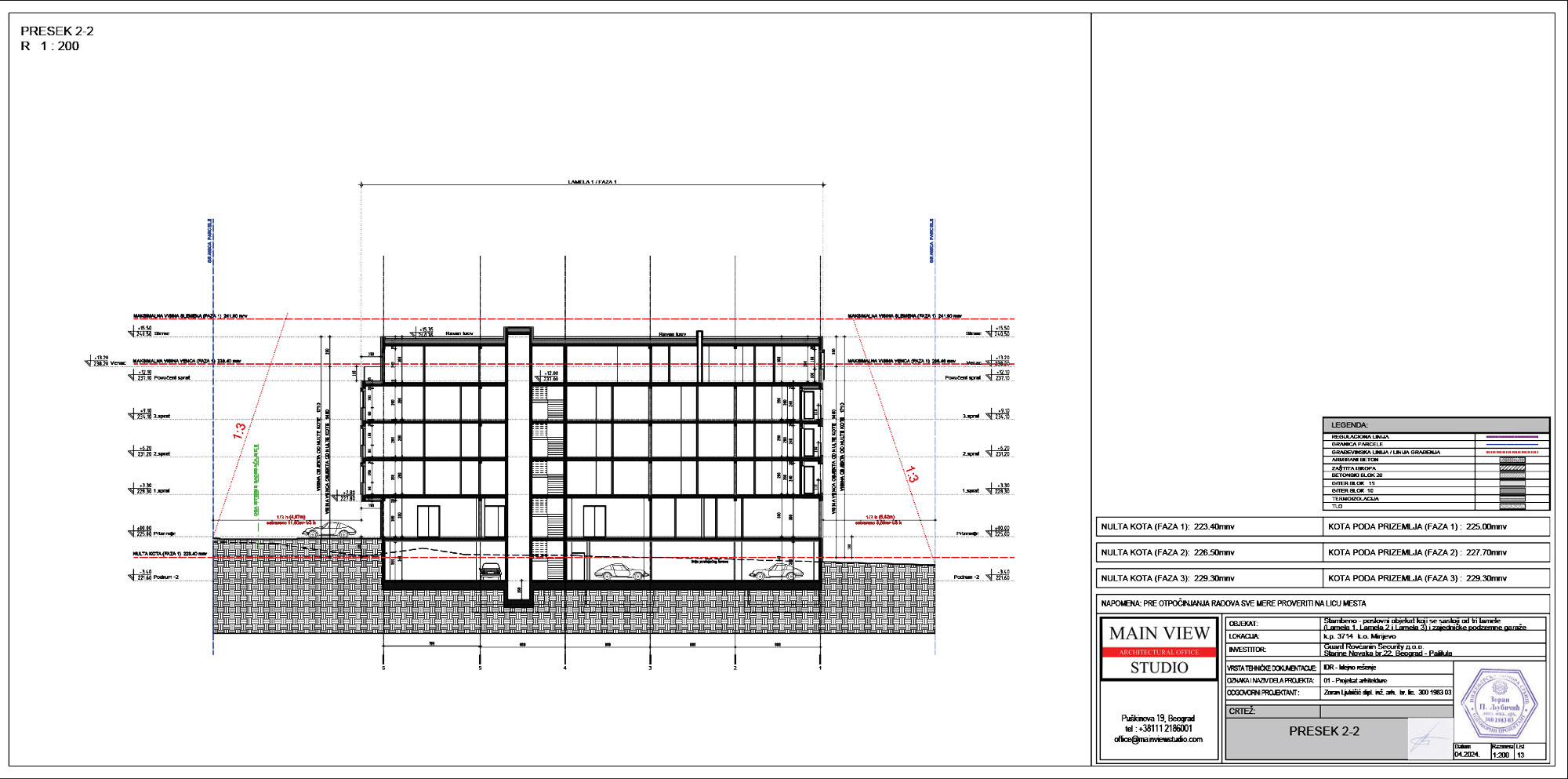1568x779 pixels.
Task: Click the LEGENDA header
Action: [1349, 424]
